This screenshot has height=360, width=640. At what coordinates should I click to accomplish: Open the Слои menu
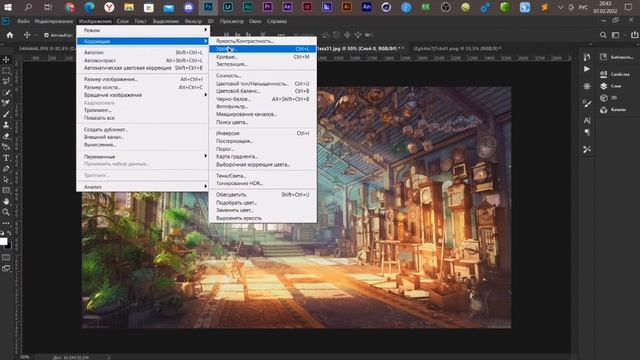122,21
